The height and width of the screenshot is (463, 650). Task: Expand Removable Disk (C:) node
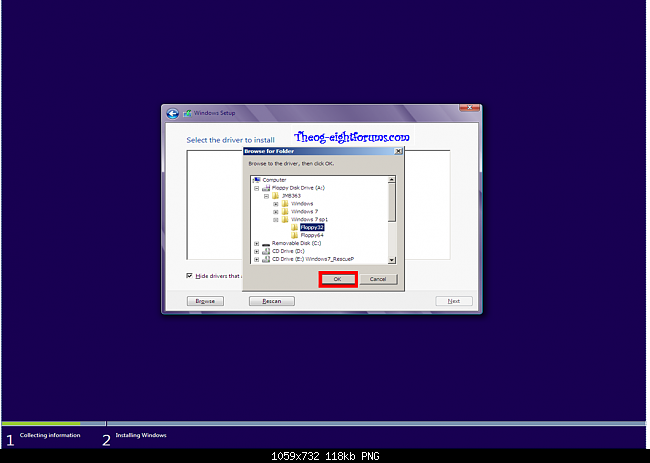[x=257, y=244]
